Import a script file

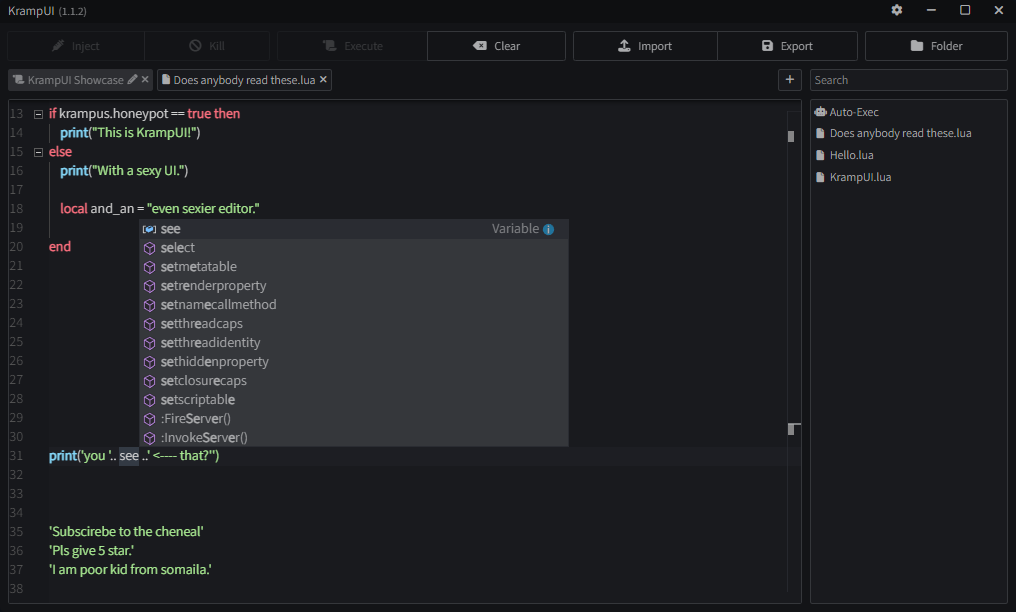coord(645,46)
